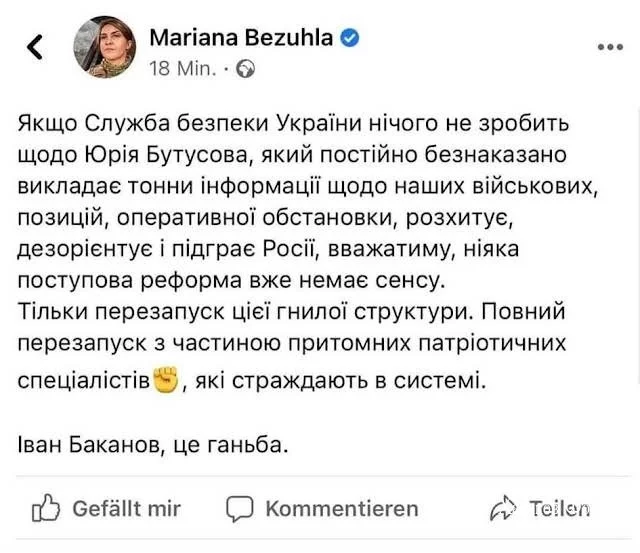Open the "18 Min." post timestamp

(x=177, y=69)
